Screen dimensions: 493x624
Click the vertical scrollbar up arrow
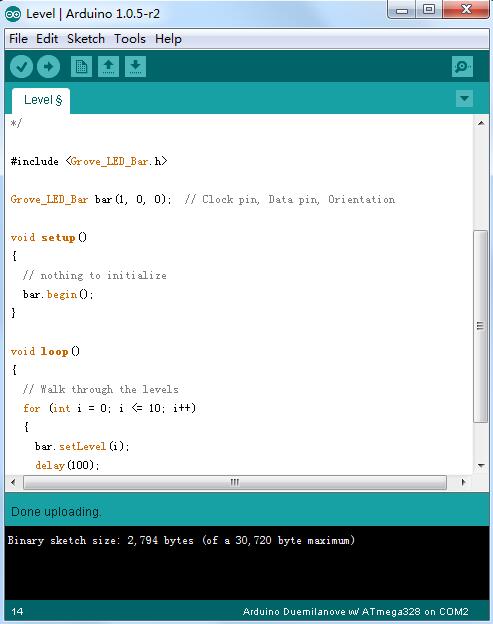coord(481,123)
